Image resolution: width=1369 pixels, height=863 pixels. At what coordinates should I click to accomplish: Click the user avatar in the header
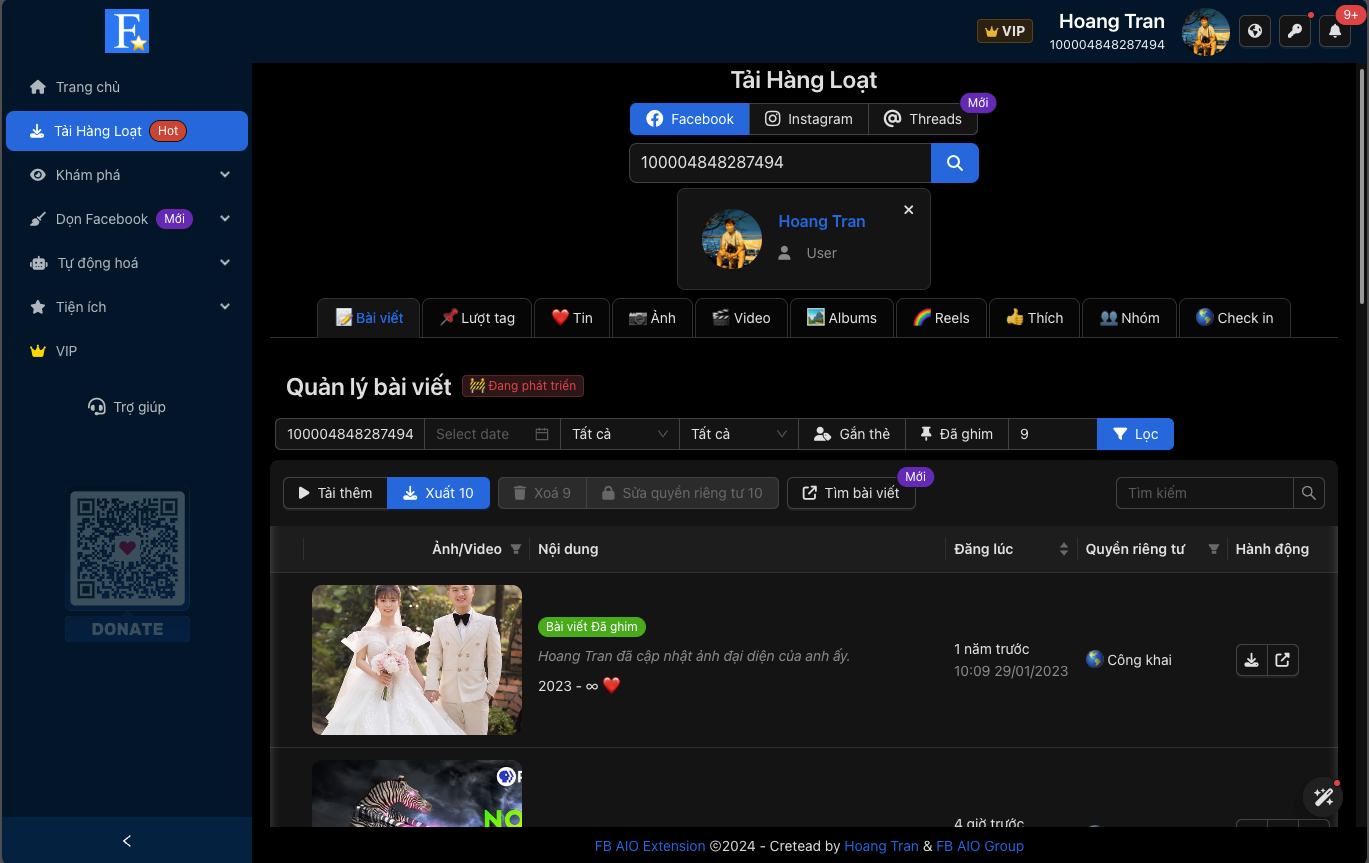[1205, 31]
